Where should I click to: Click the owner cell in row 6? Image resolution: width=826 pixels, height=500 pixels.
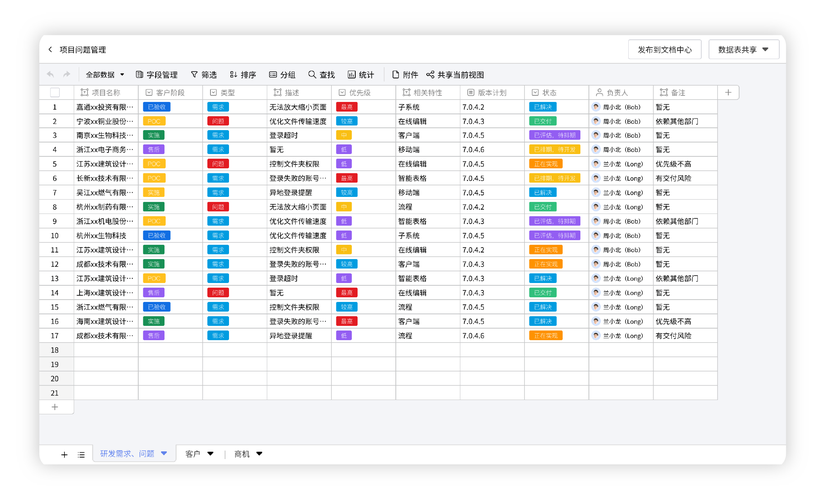coord(621,178)
